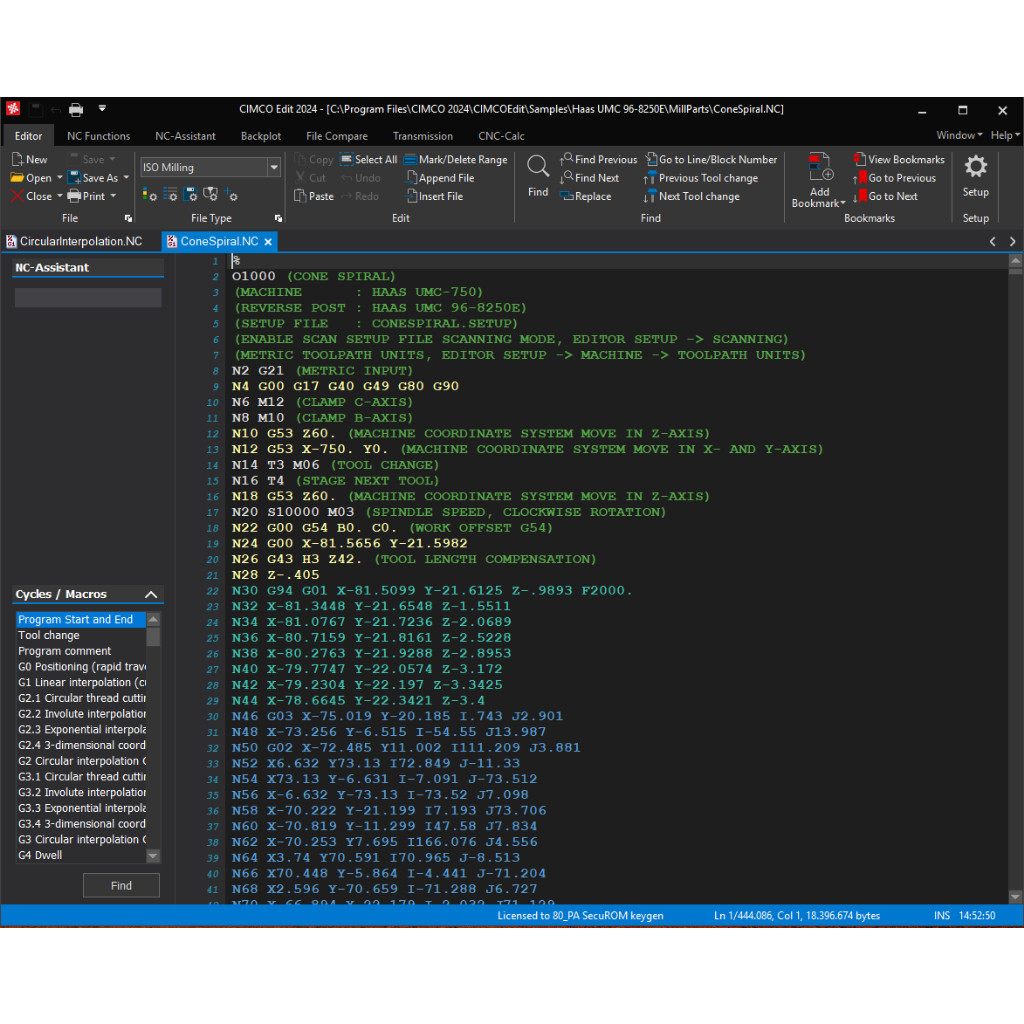Open File Type group dialog launcher
This screenshot has width=1024, height=1024.
[278, 218]
